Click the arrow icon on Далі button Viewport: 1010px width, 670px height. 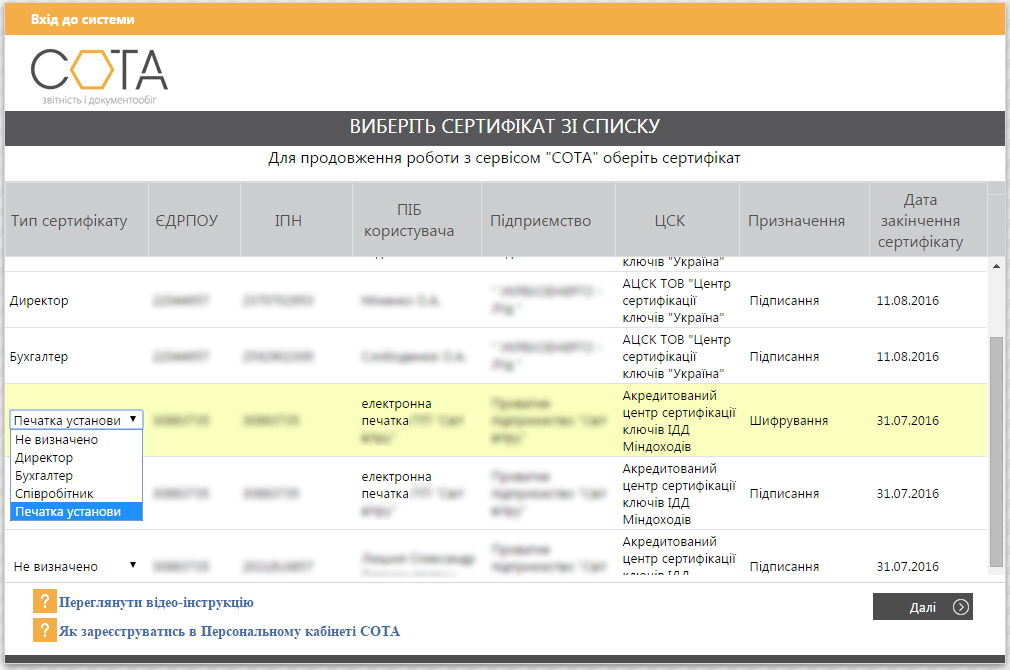click(x=960, y=607)
